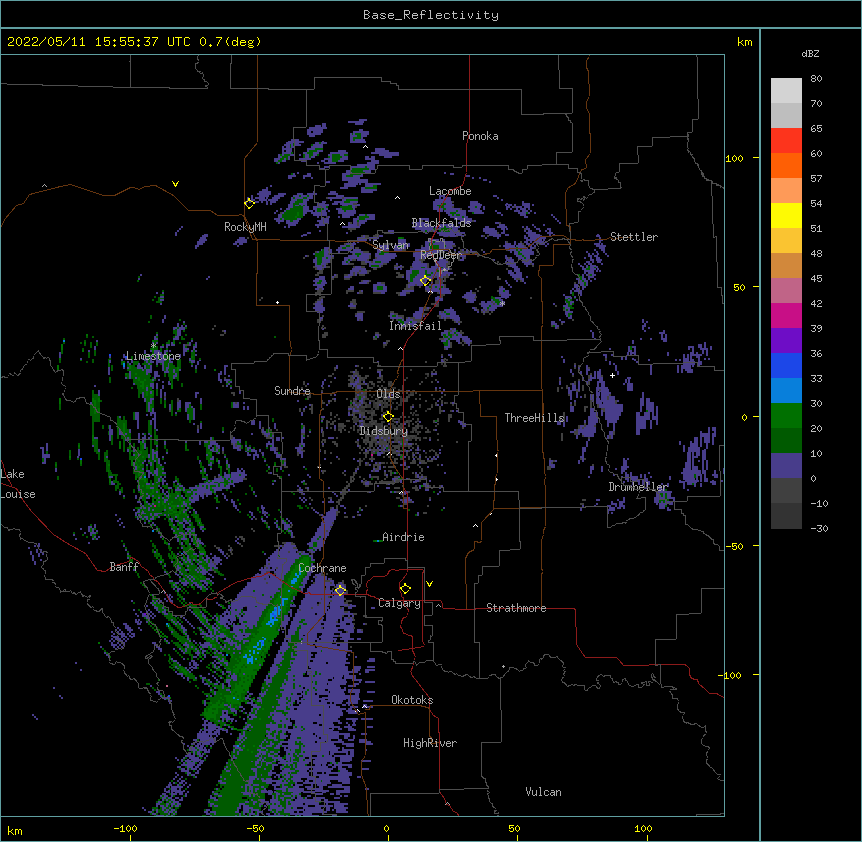Click the yellow marker near Olds

388,416
